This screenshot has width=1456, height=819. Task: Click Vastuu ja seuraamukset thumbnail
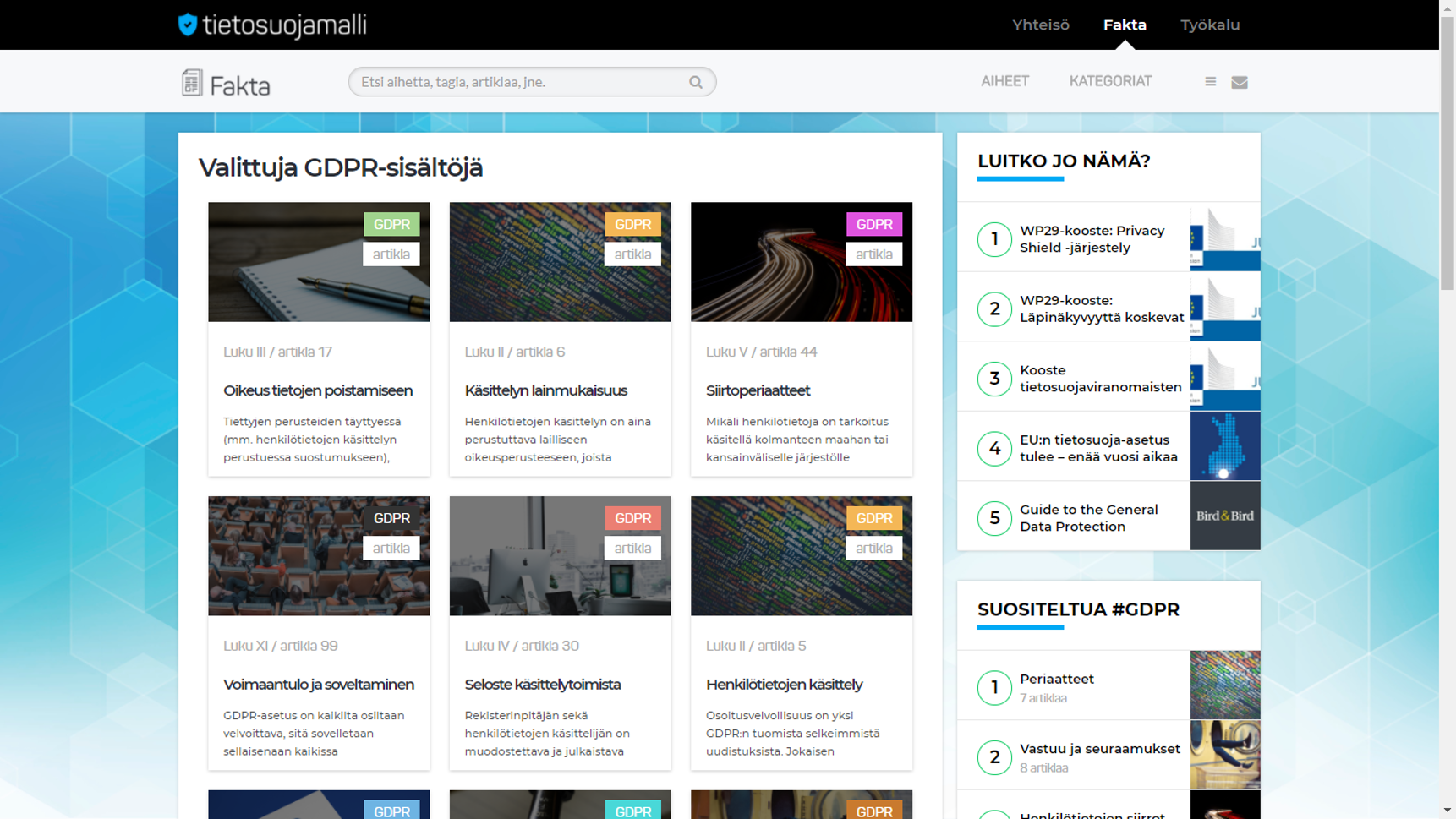tap(1224, 755)
